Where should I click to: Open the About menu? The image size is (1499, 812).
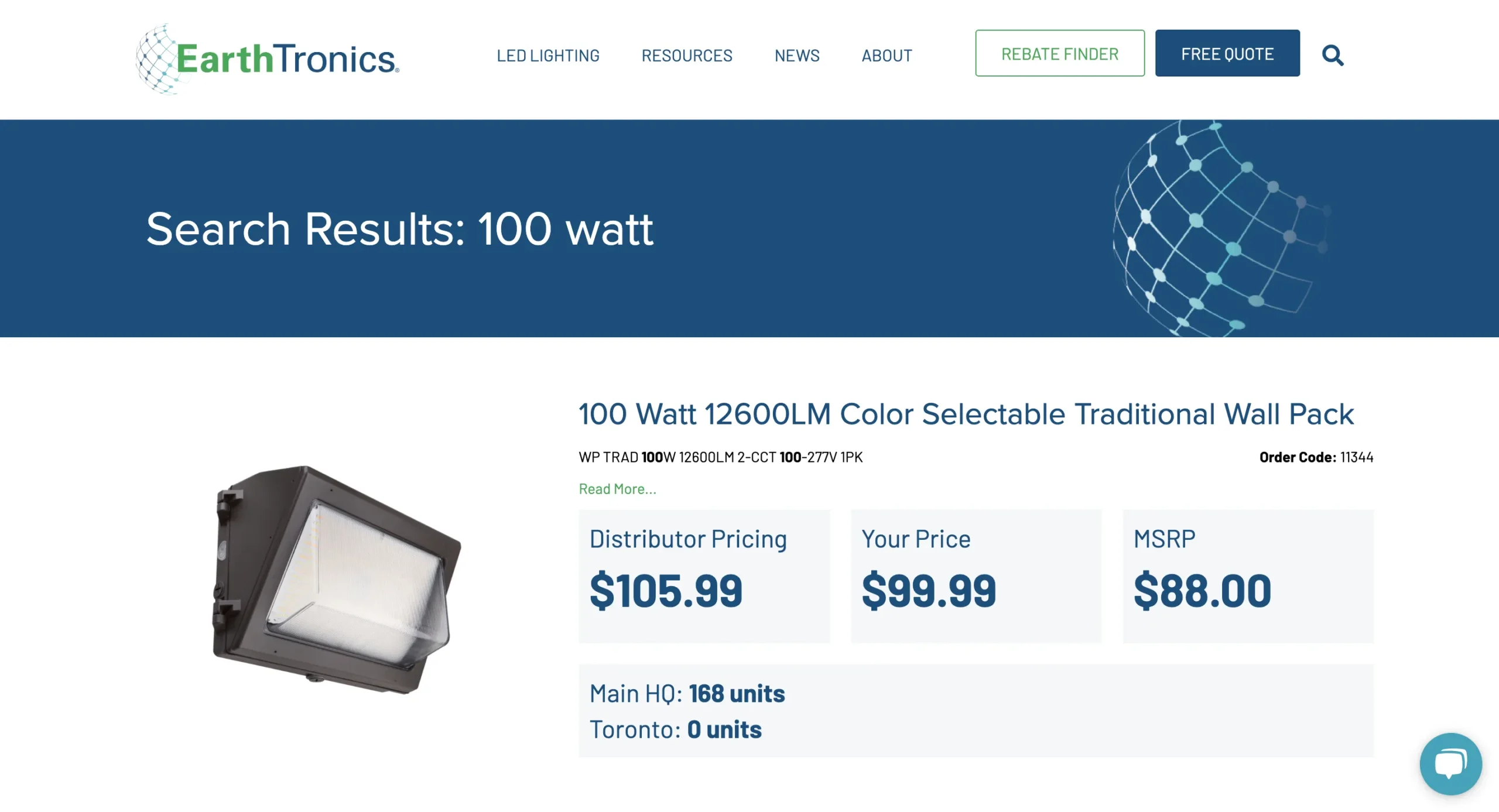coord(887,56)
